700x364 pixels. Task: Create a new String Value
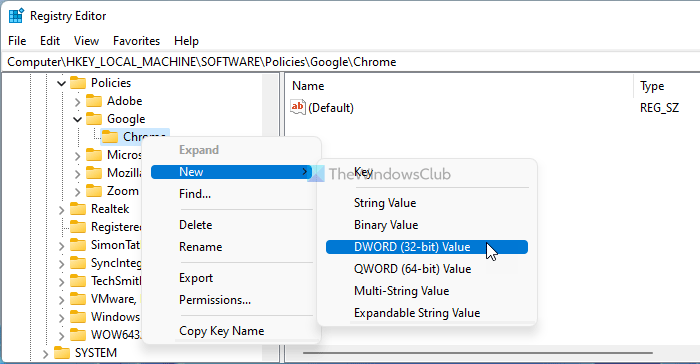(427, 203)
